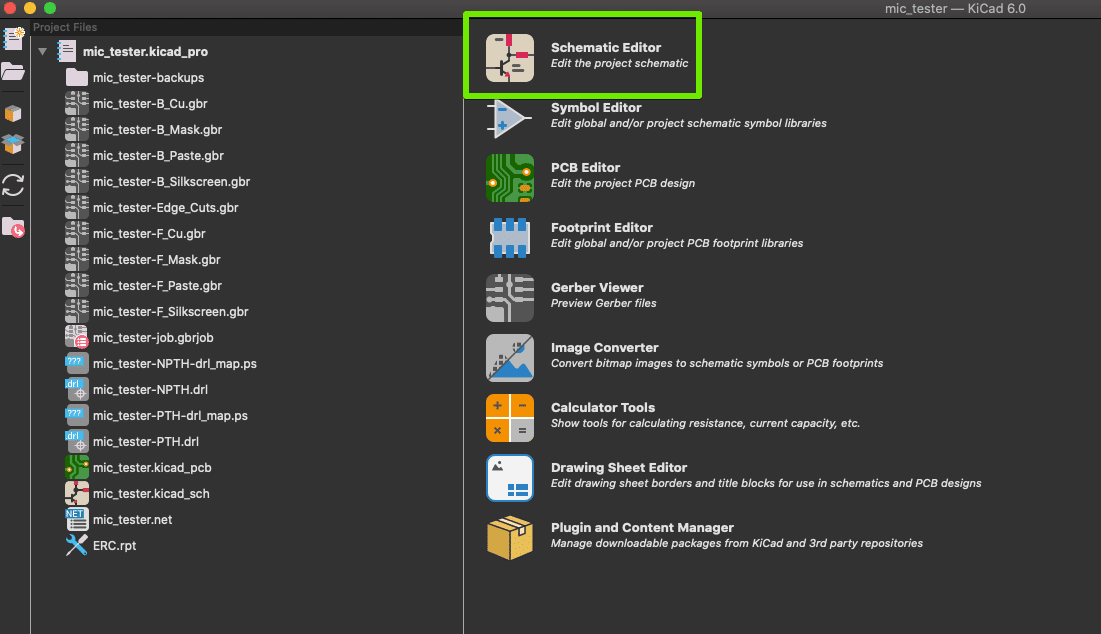Viewport: 1101px width, 634px height.
Task: Select mic_tester-B_Cu.gbr file
Action: pos(150,103)
